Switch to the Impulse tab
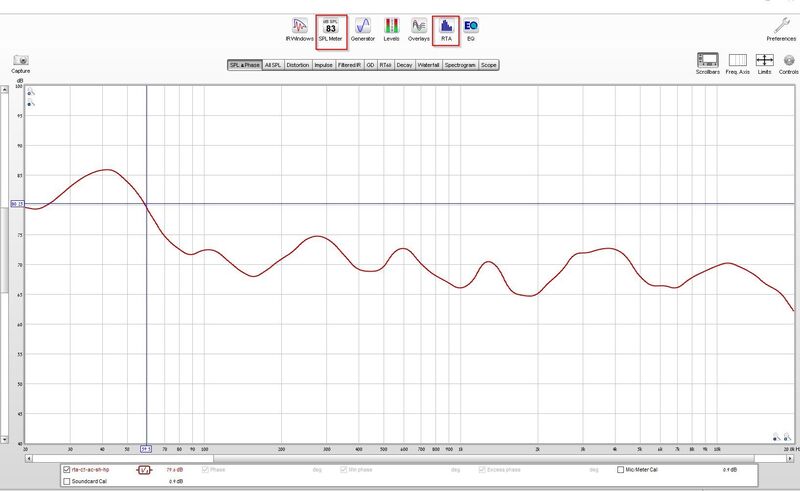Screen dimensions: 800x491 tap(323, 65)
